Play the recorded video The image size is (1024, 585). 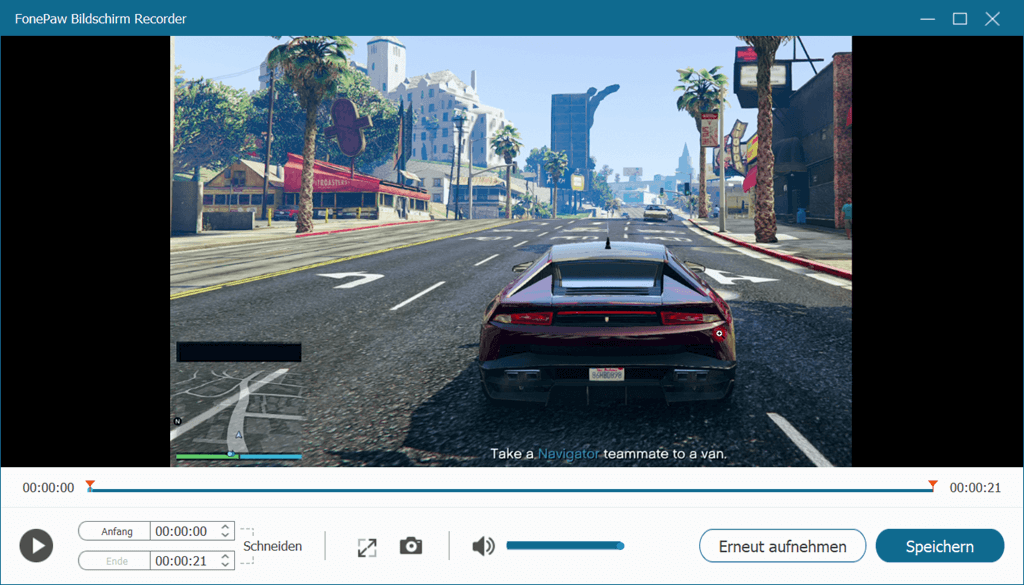point(36,546)
